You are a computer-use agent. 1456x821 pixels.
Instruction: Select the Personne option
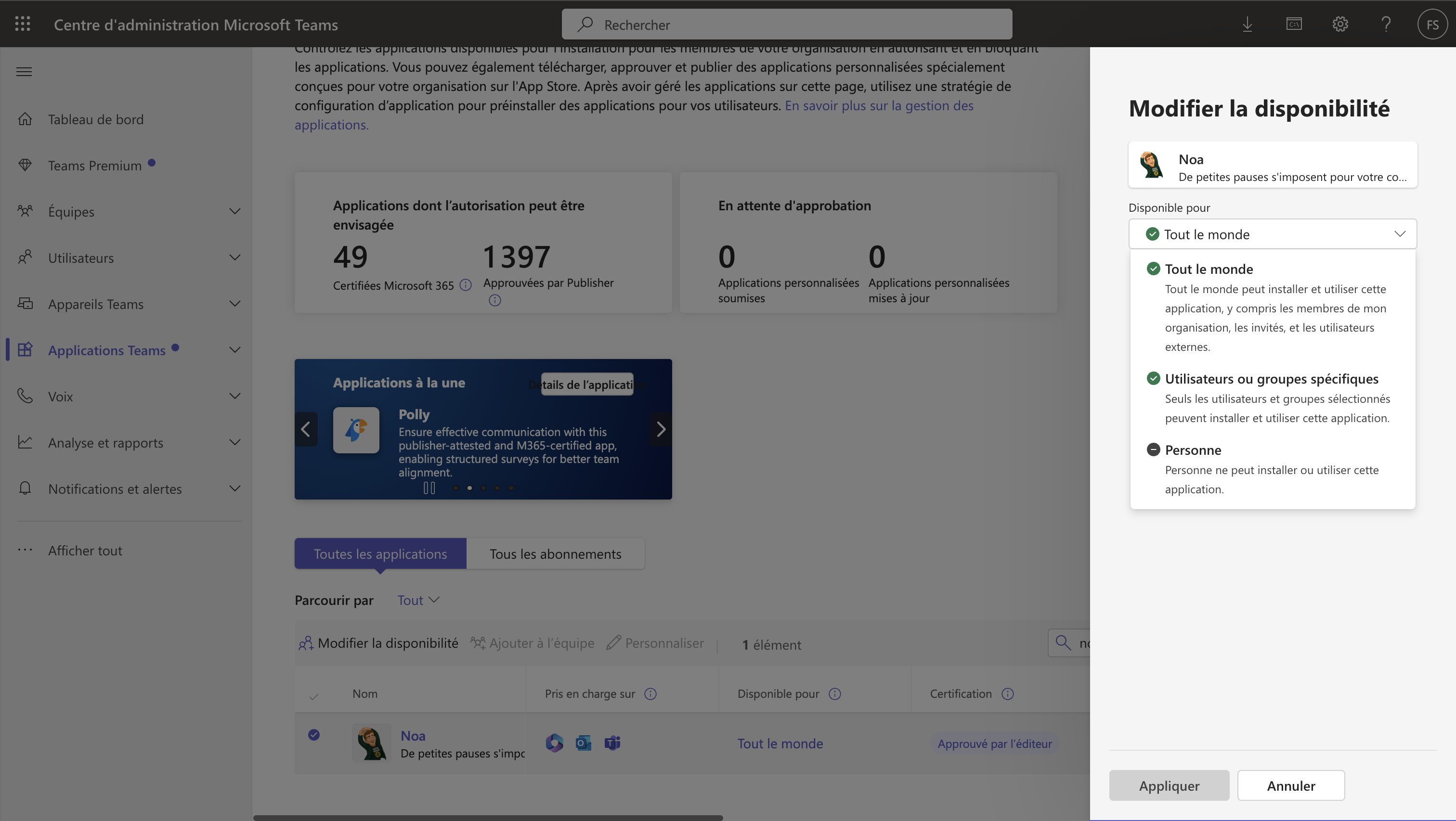click(x=1272, y=469)
